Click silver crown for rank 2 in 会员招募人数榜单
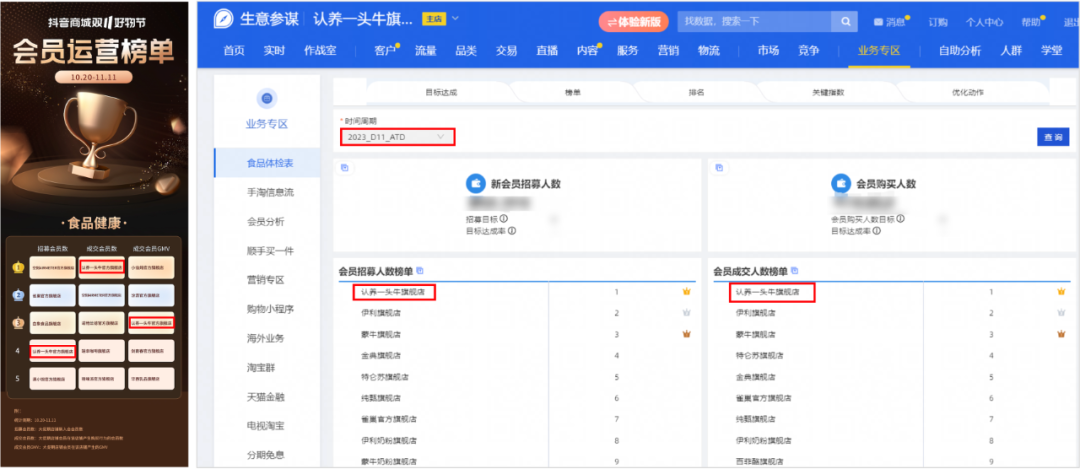Viewport: 1080px width, 469px height. point(686,313)
